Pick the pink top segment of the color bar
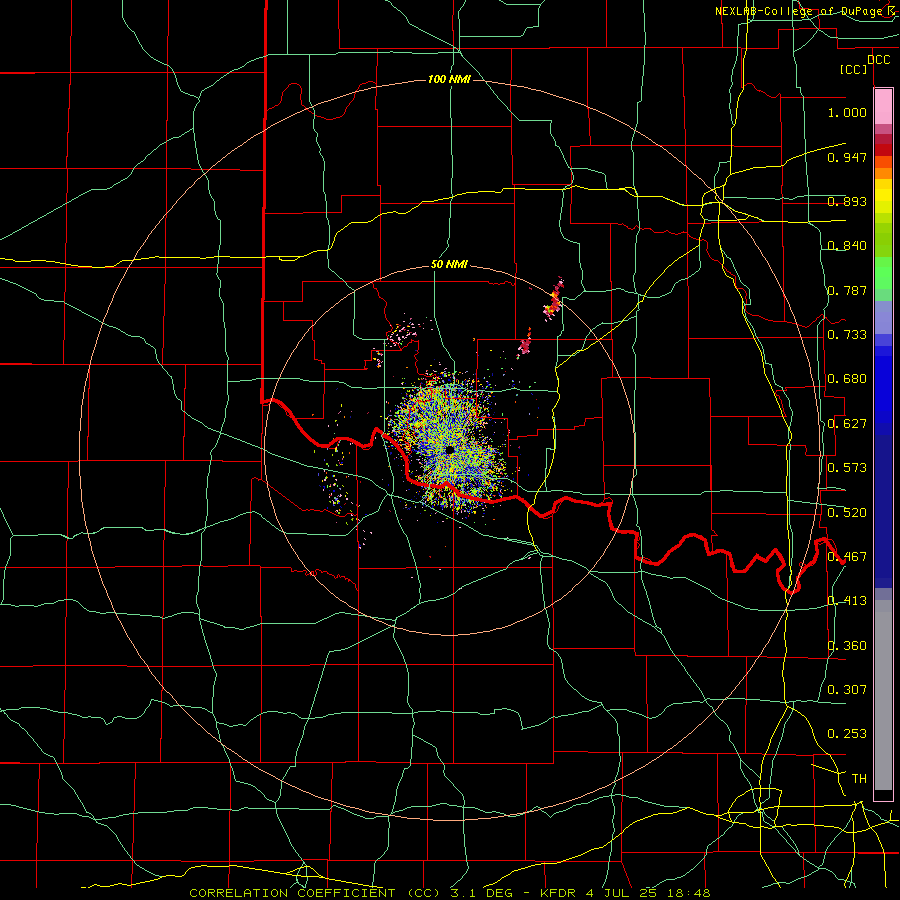 (x=883, y=107)
